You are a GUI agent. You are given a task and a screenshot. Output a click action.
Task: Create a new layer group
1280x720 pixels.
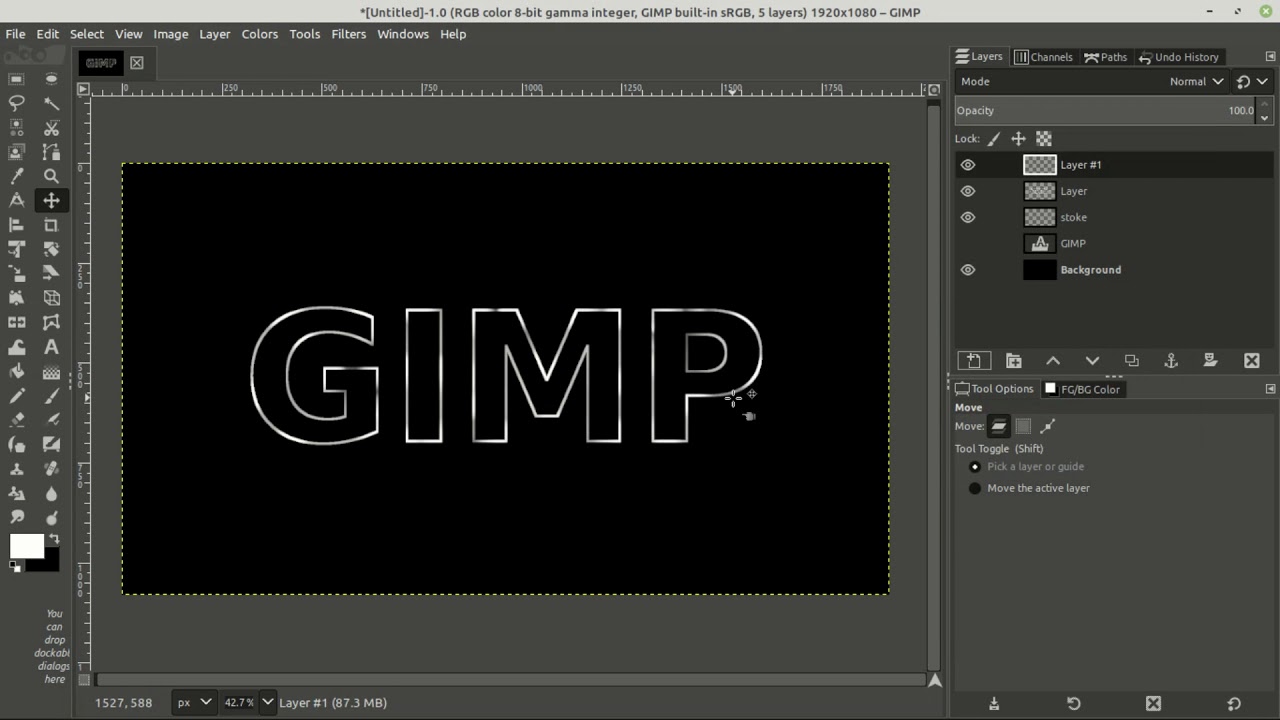(1013, 361)
